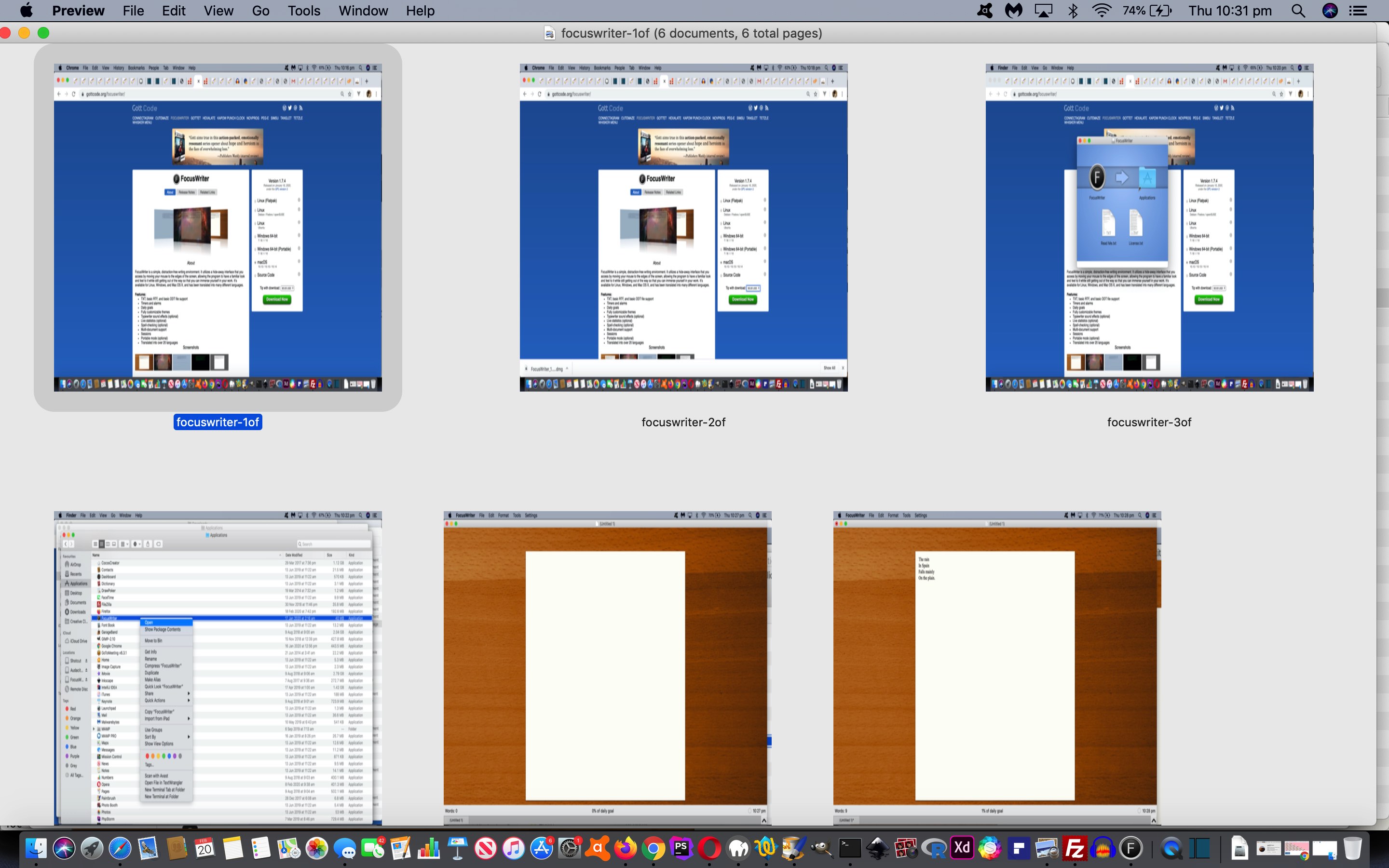Viewport: 1389px width, 868px height.
Task: Open Audacity from the Dock
Action: pos(1103,848)
